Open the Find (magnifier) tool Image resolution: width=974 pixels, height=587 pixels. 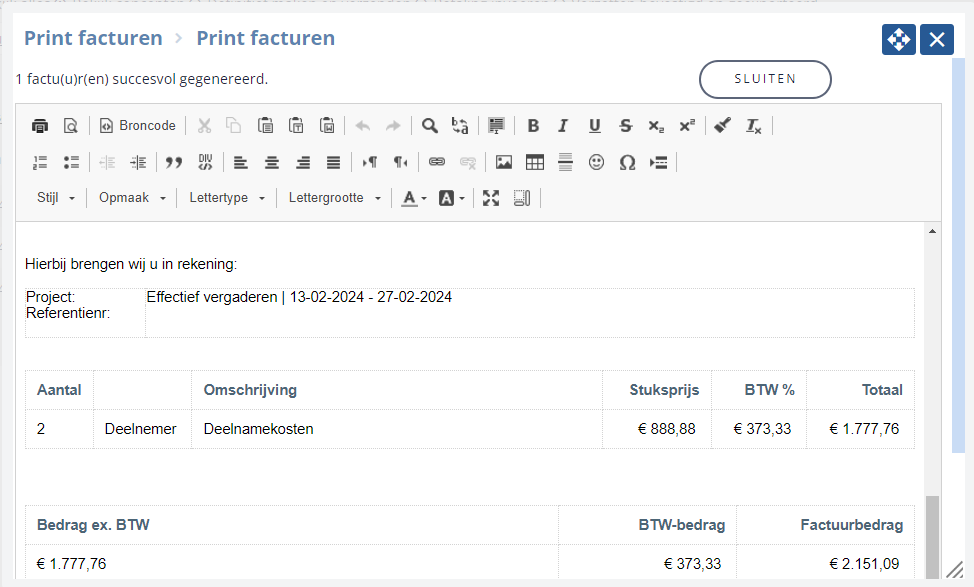click(x=429, y=126)
